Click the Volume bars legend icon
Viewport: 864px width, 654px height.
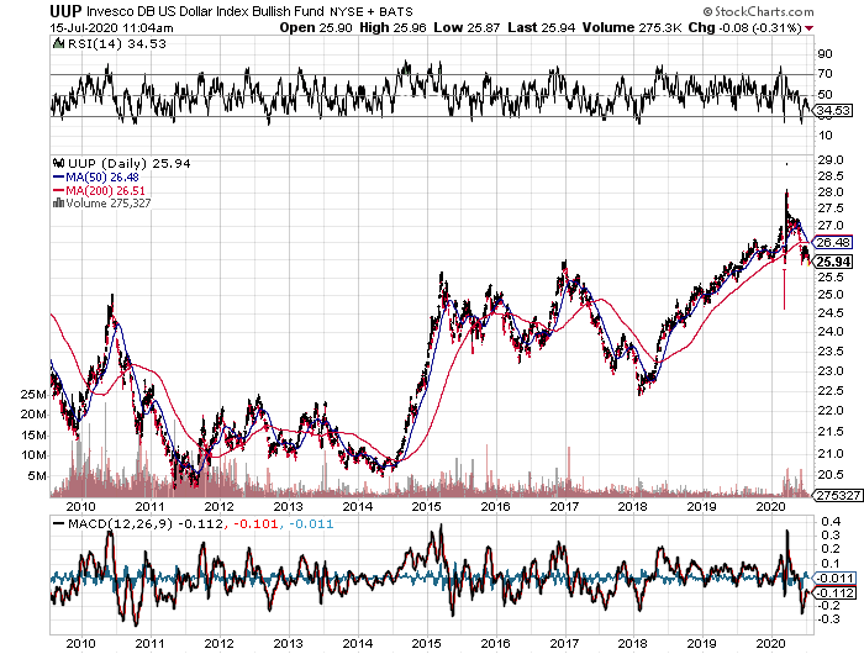pos(56,203)
